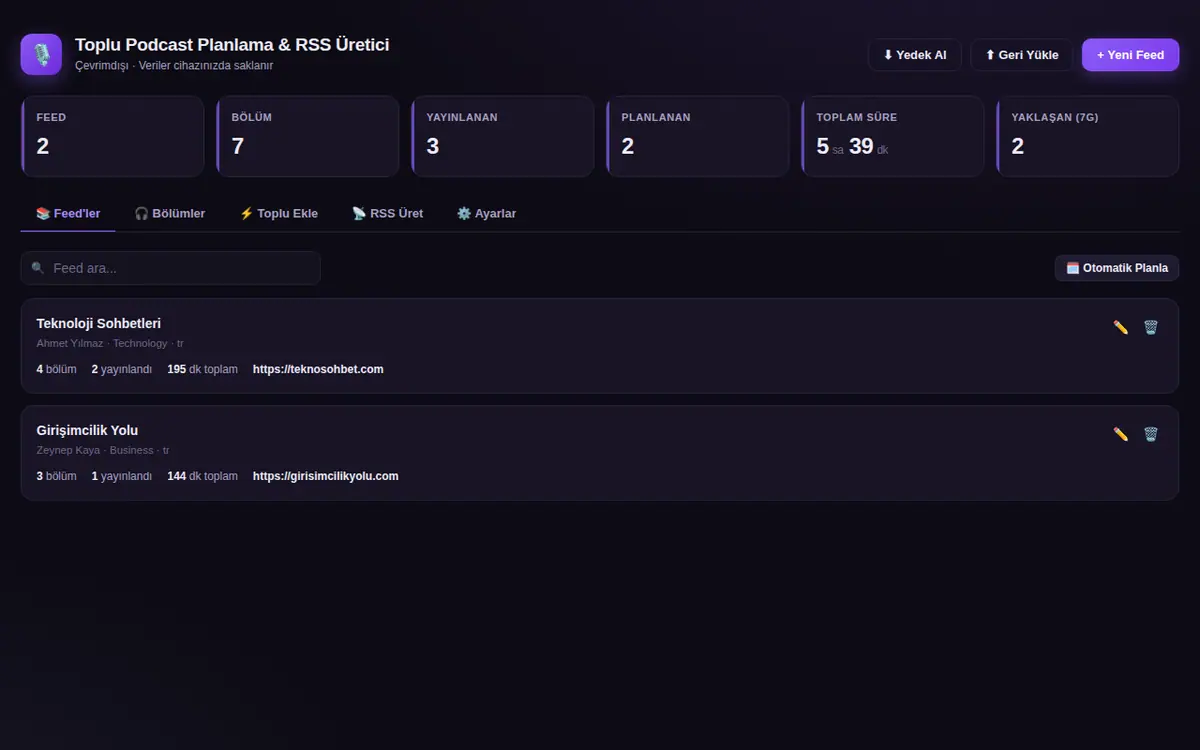Click the Toplam Süre stat card
1200x750 pixels.
[x=892, y=136]
